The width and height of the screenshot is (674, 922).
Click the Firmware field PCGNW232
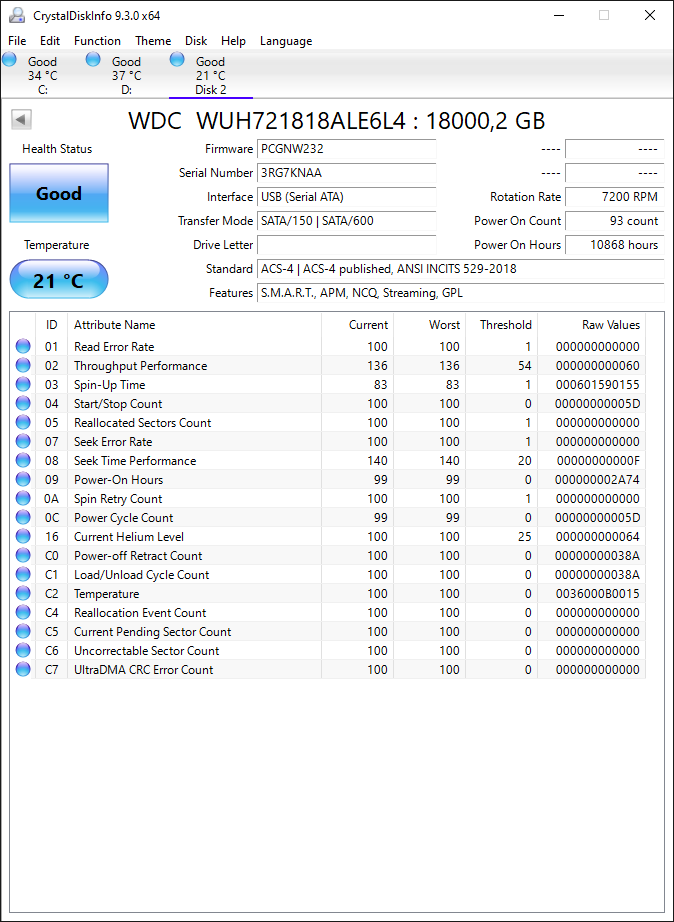click(346, 149)
